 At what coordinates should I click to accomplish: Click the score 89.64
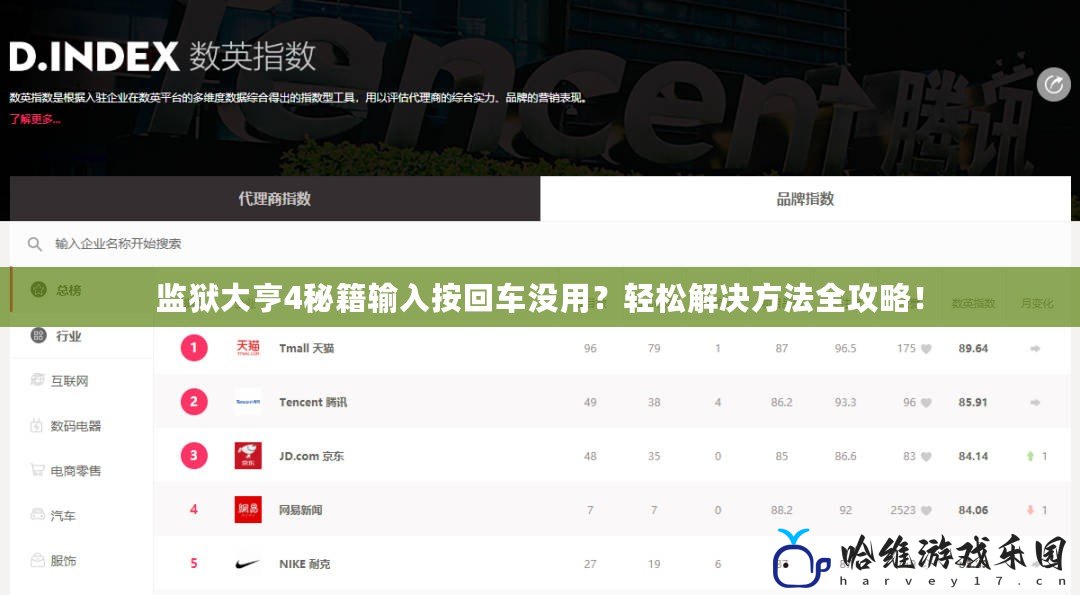(973, 348)
